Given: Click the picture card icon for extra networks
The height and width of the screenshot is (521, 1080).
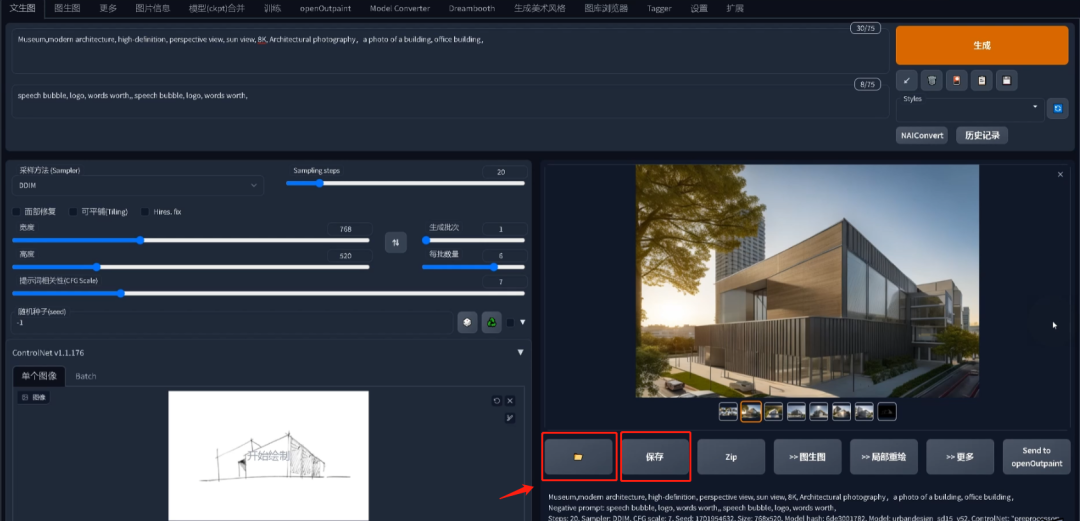Looking at the screenshot, I should pos(956,81).
